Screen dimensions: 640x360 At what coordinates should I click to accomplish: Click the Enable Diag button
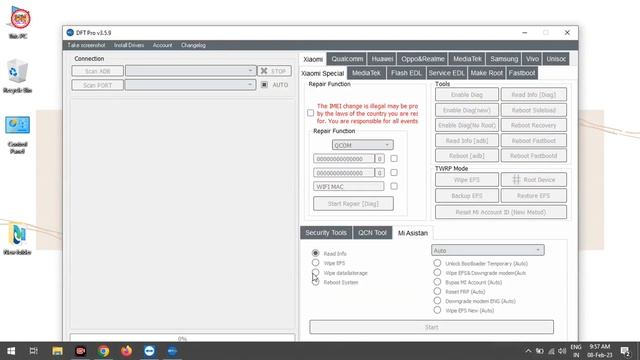click(467, 94)
